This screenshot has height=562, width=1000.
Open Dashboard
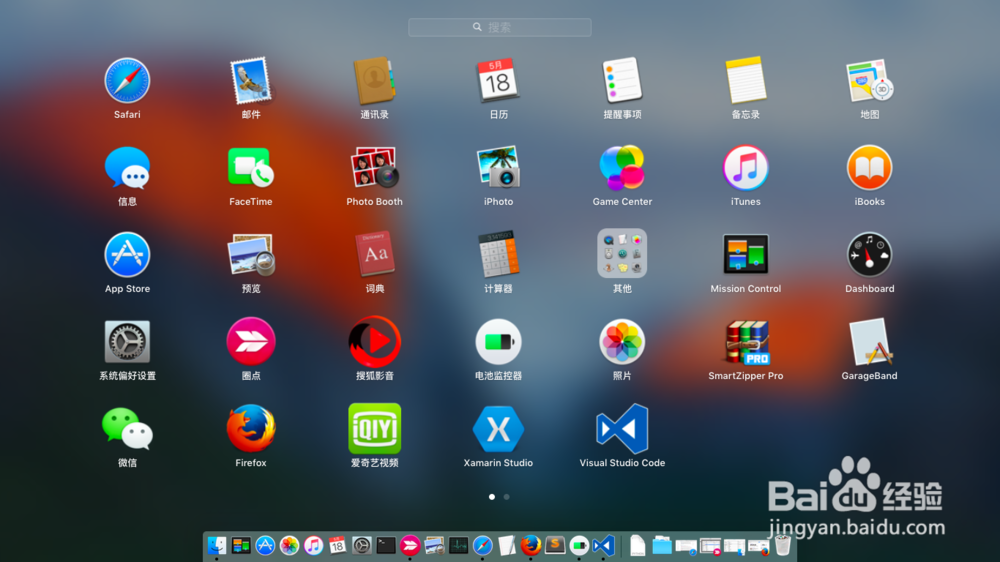point(869,255)
